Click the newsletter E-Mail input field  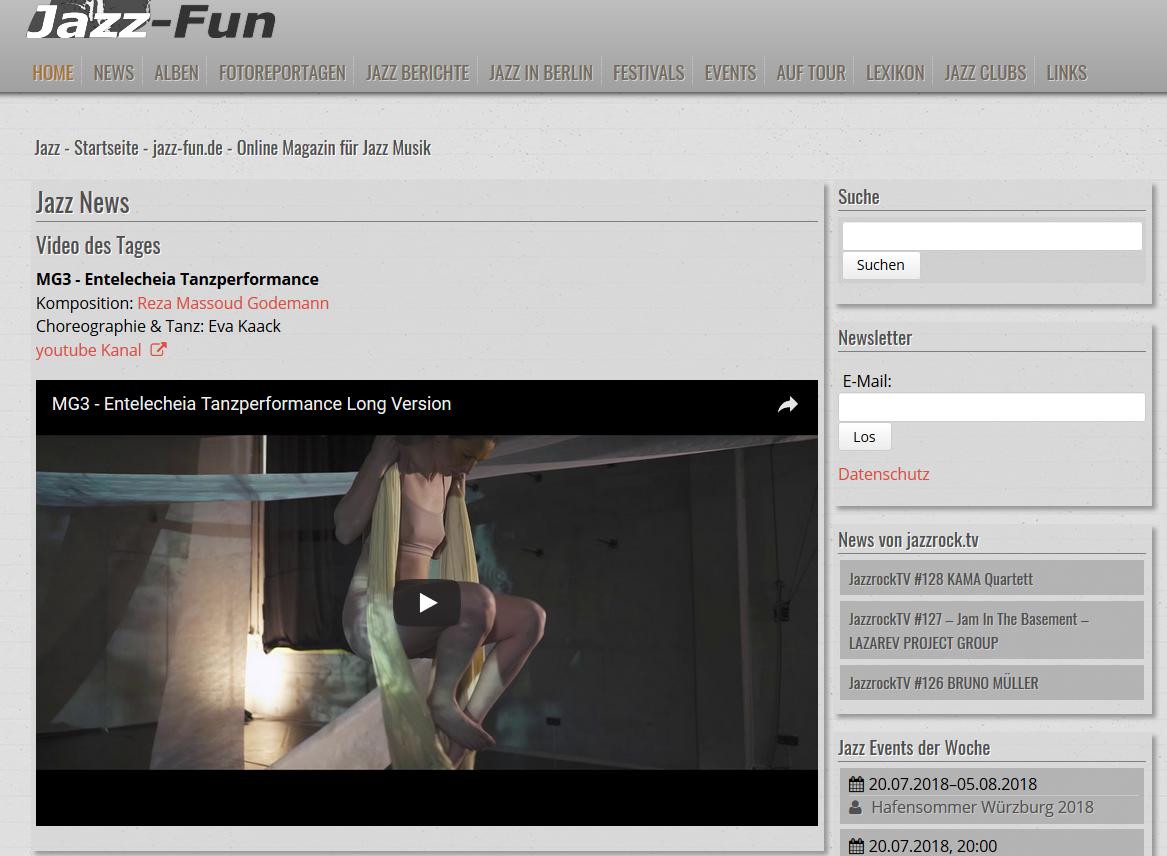coord(992,407)
